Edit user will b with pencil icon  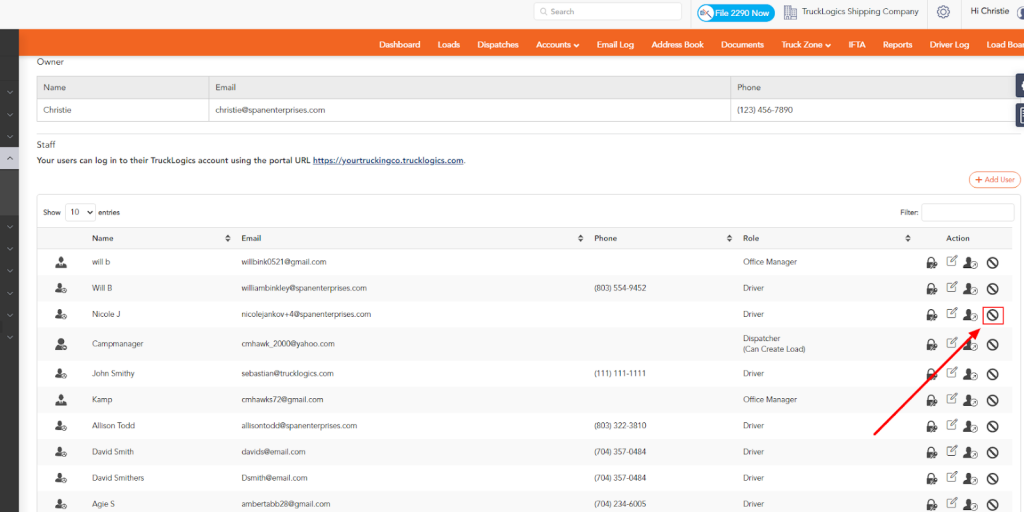(952, 261)
